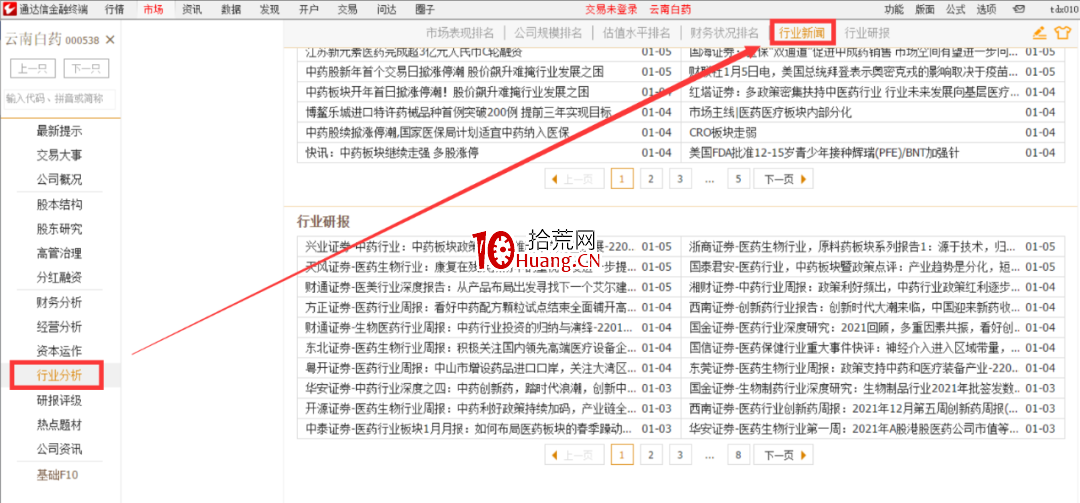Select 经营分析 in the sidebar
This screenshot has width=1080, height=503.
[x=59, y=327]
